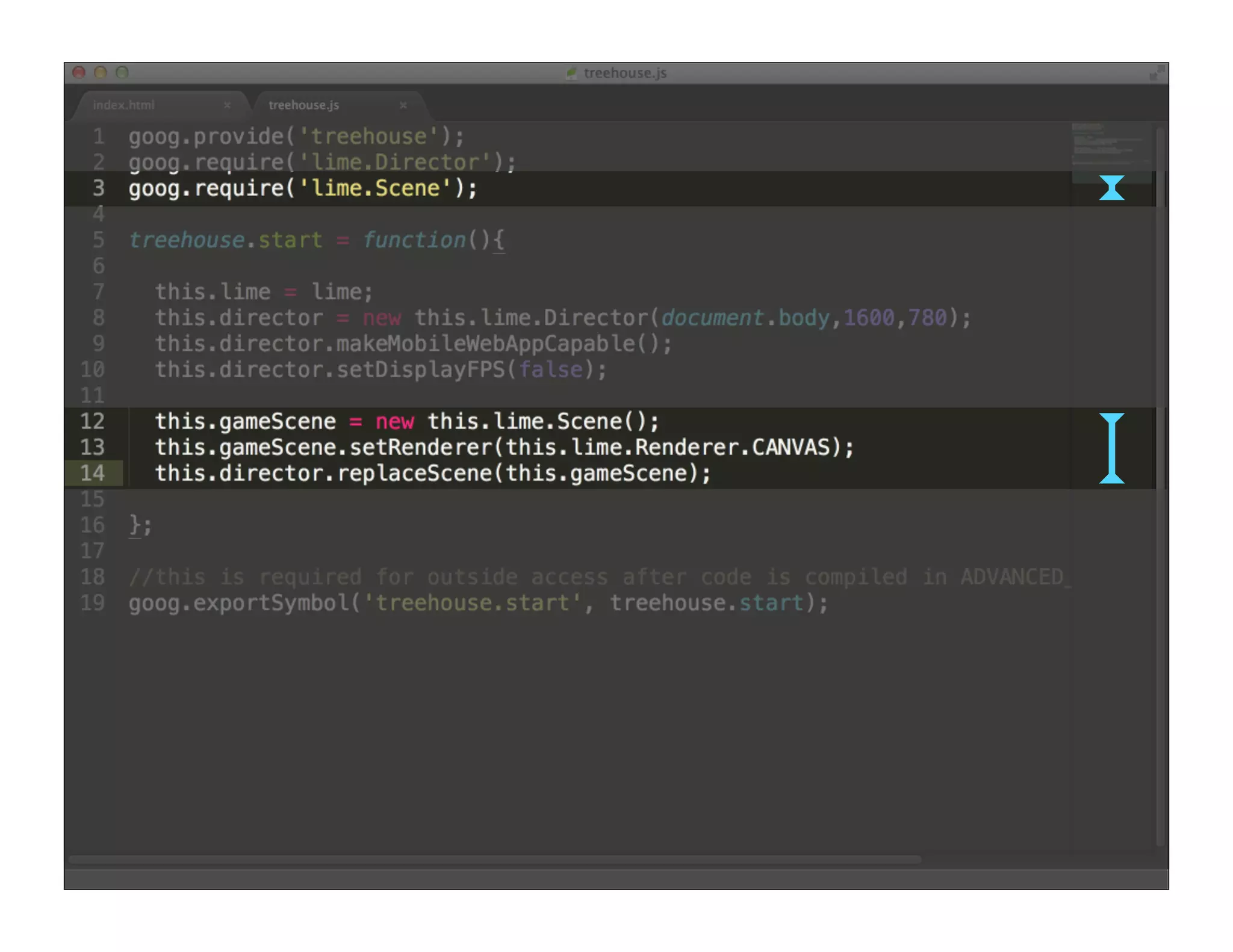Click 'goog.exportSymbol' on line 19
This screenshot has height=952, width=1233.
(239, 603)
